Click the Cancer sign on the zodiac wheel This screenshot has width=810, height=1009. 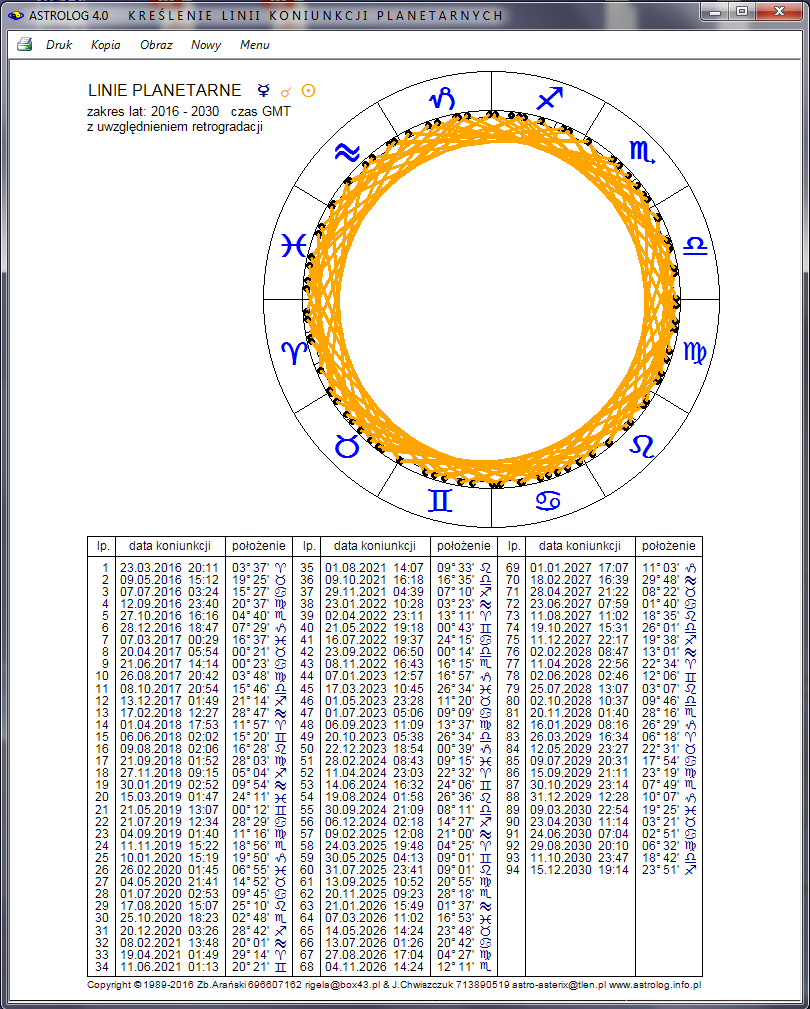coord(548,499)
